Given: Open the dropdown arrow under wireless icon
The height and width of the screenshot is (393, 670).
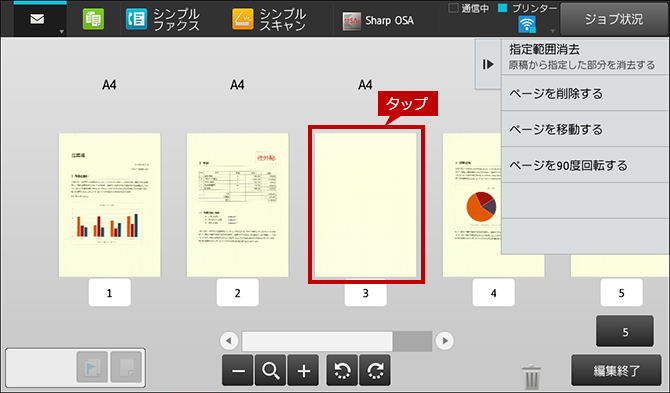Looking at the screenshot, I should click(x=552, y=31).
